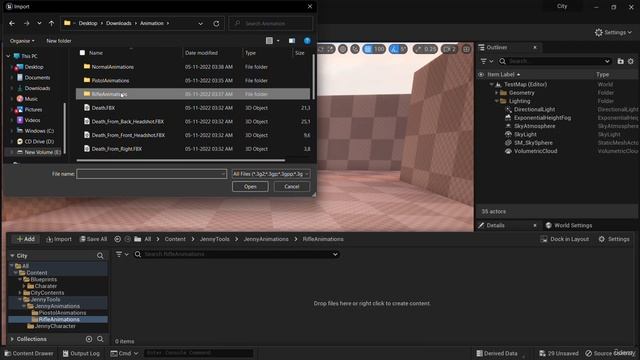Open Outliner filter options
The height and width of the screenshot is (360, 640).
(x=487, y=61)
